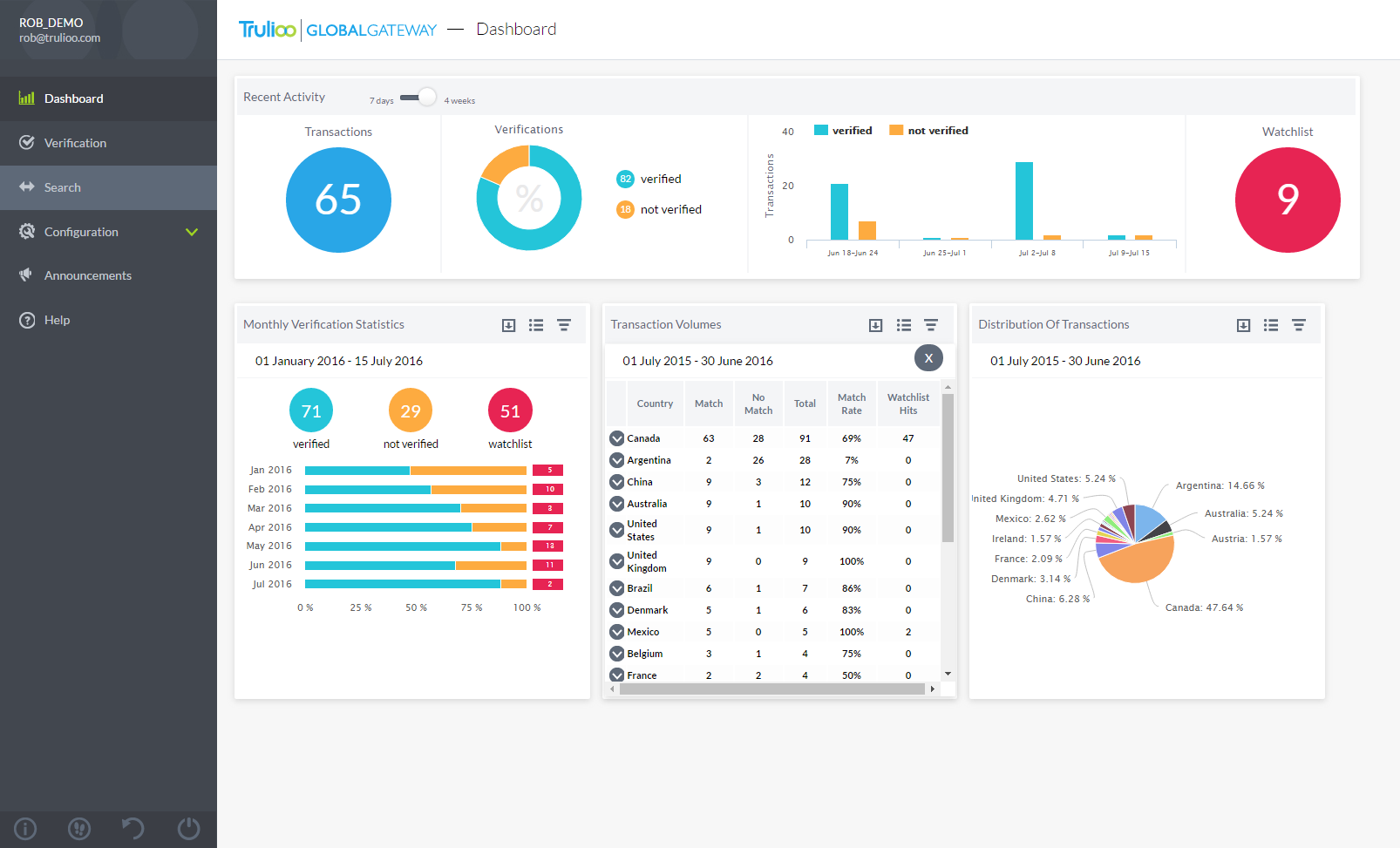The width and height of the screenshot is (1400, 848).
Task: Close the Transaction Volumes date filter
Action: [x=928, y=358]
